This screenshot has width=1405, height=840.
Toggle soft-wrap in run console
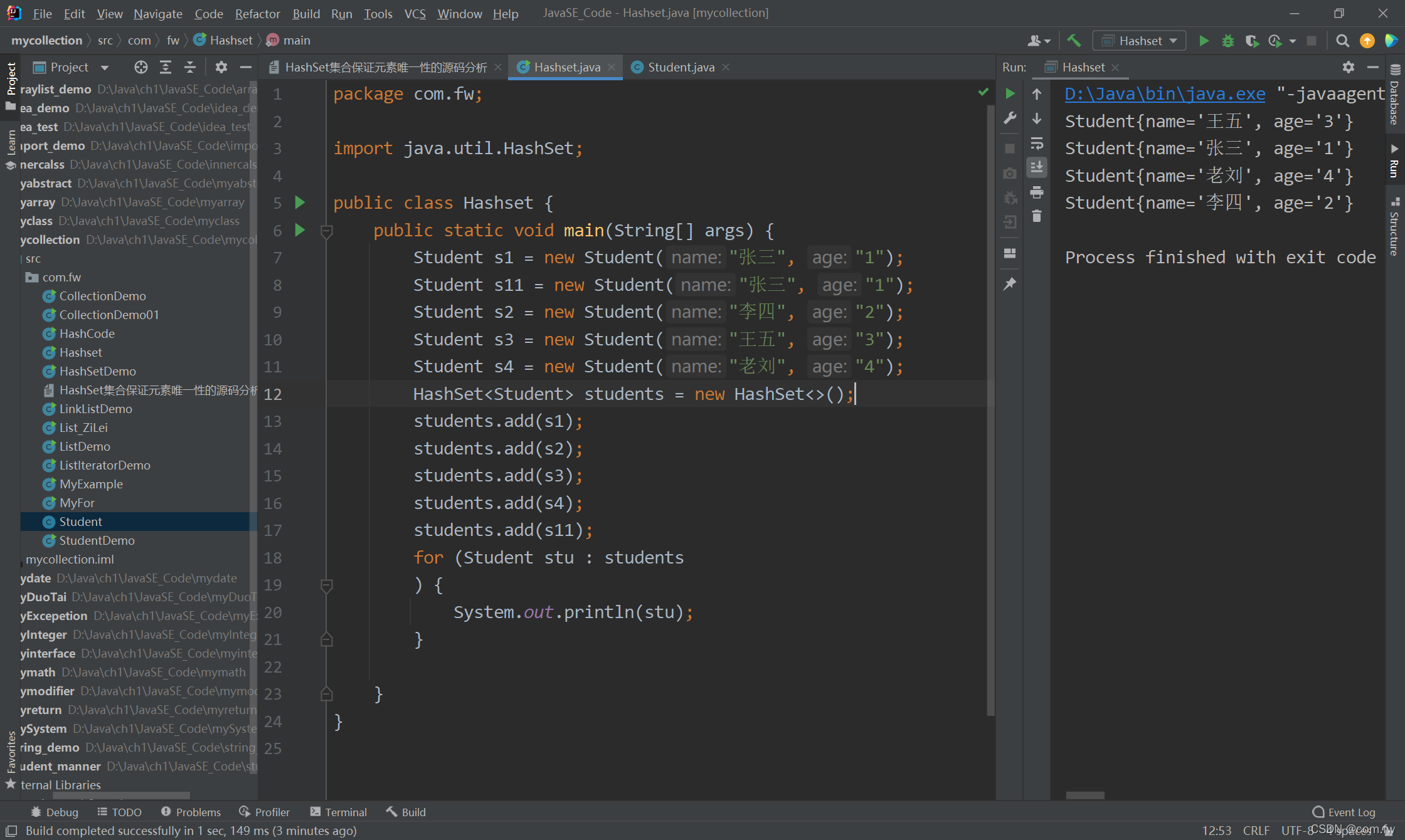[1037, 144]
